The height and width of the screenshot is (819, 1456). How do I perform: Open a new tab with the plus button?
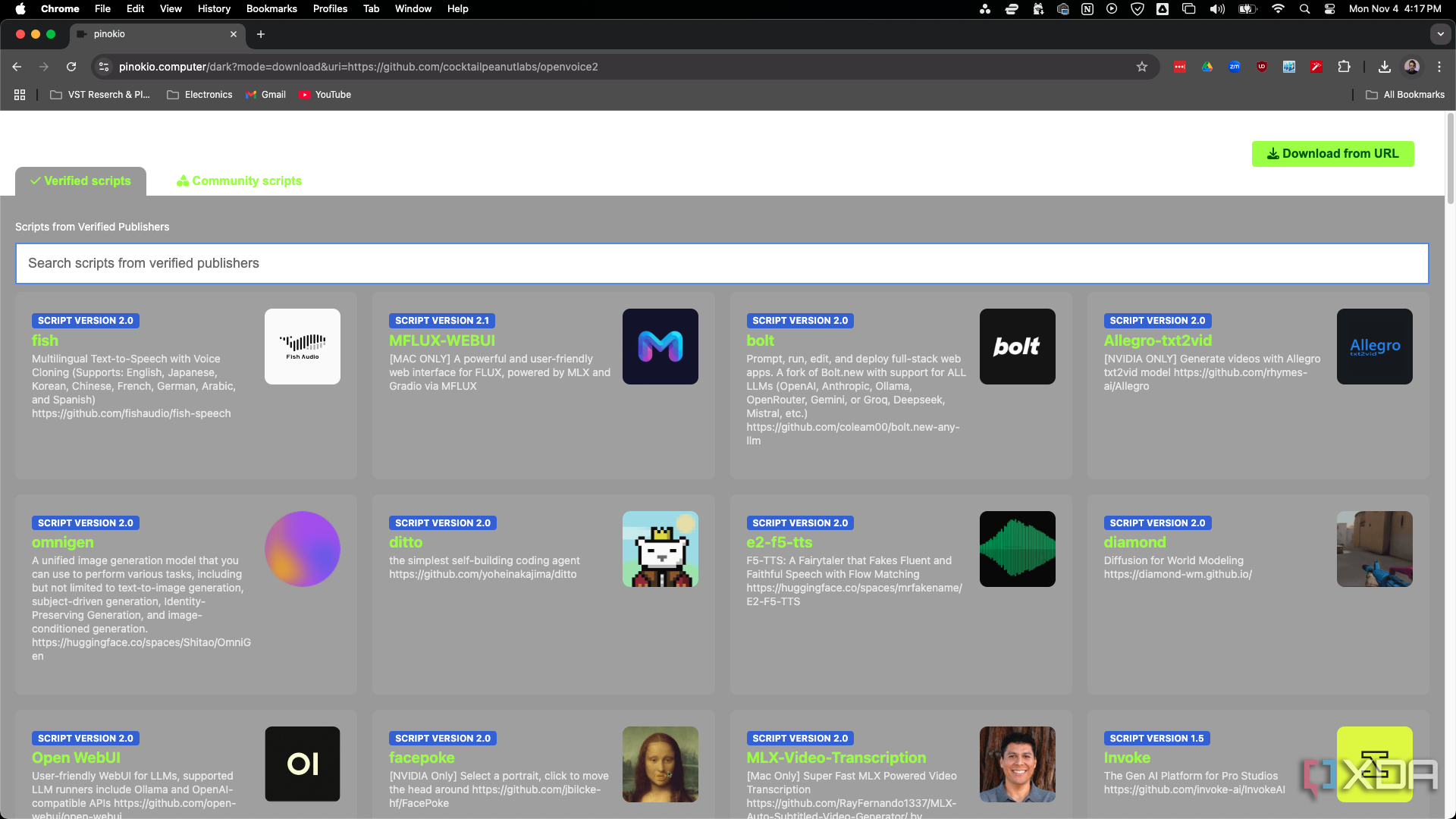tap(261, 34)
